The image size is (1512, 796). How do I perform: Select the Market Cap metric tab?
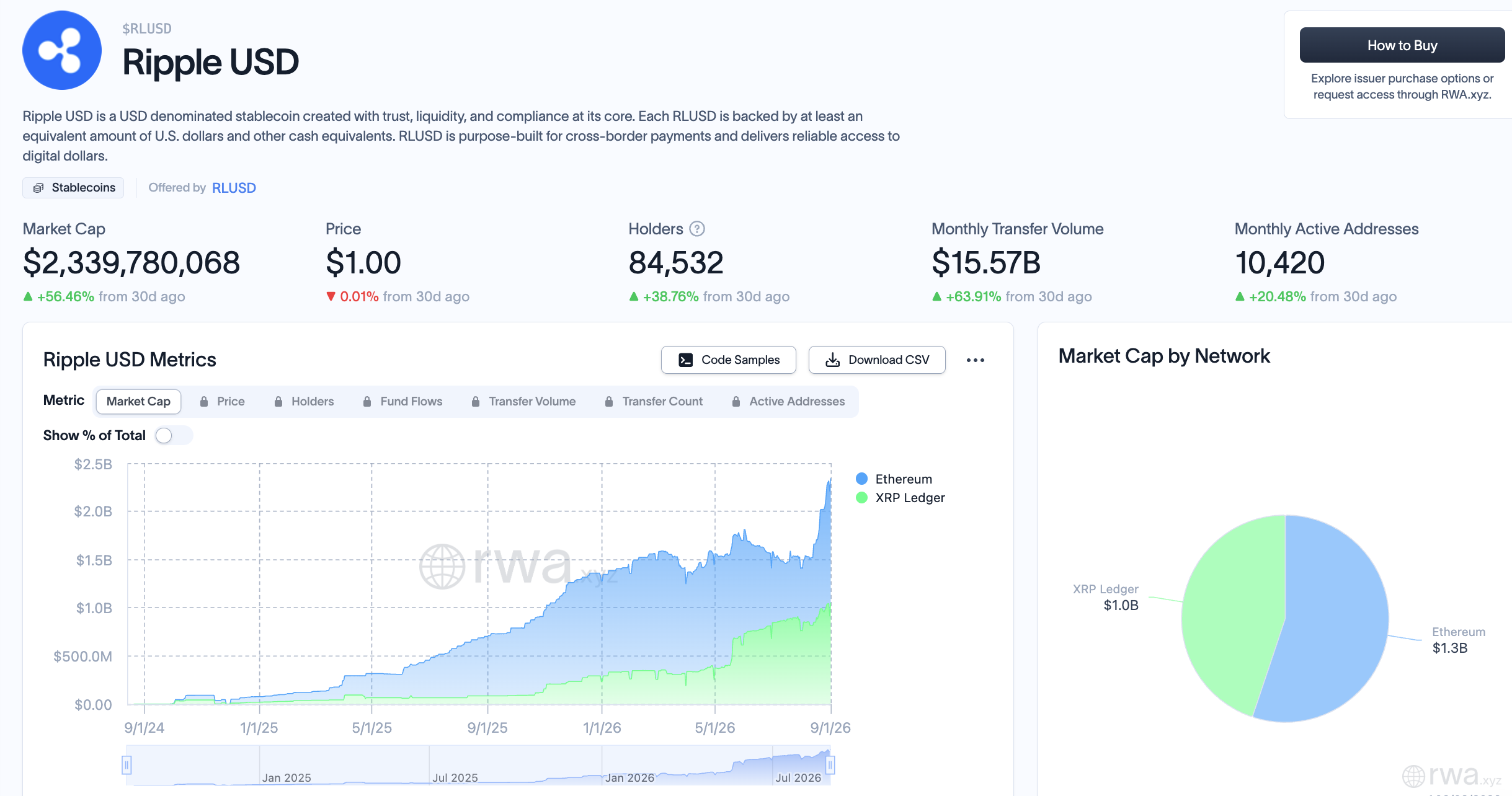pos(138,402)
